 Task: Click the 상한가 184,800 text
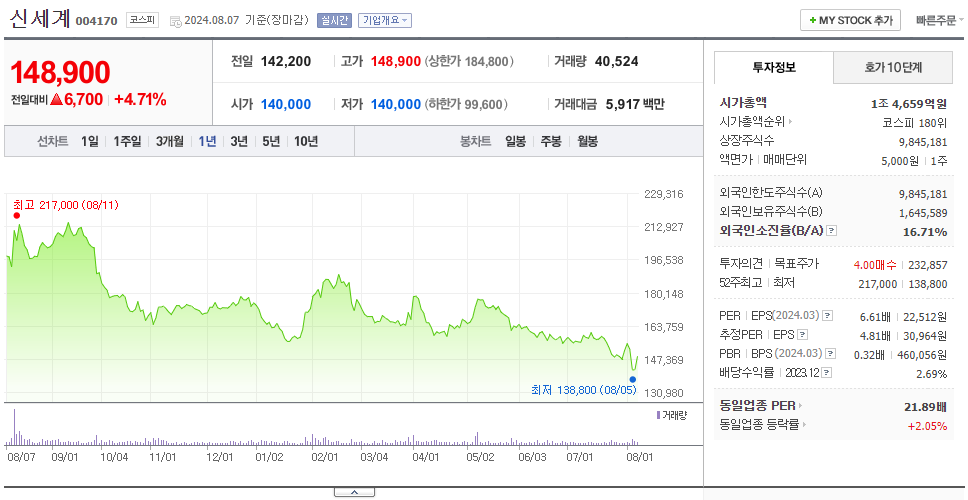coord(469,62)
